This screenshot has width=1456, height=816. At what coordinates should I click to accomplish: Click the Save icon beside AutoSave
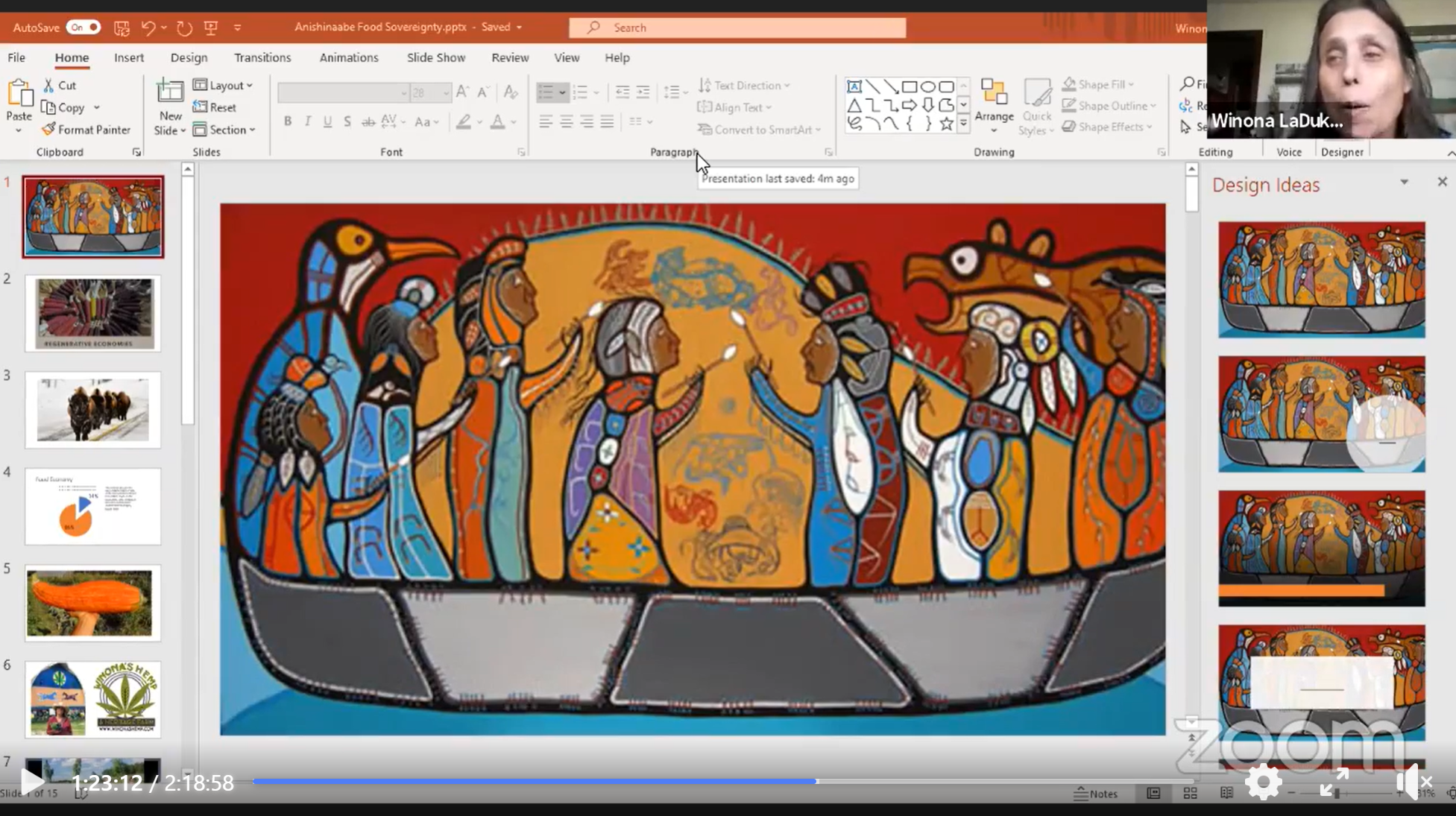click(122, 28)
